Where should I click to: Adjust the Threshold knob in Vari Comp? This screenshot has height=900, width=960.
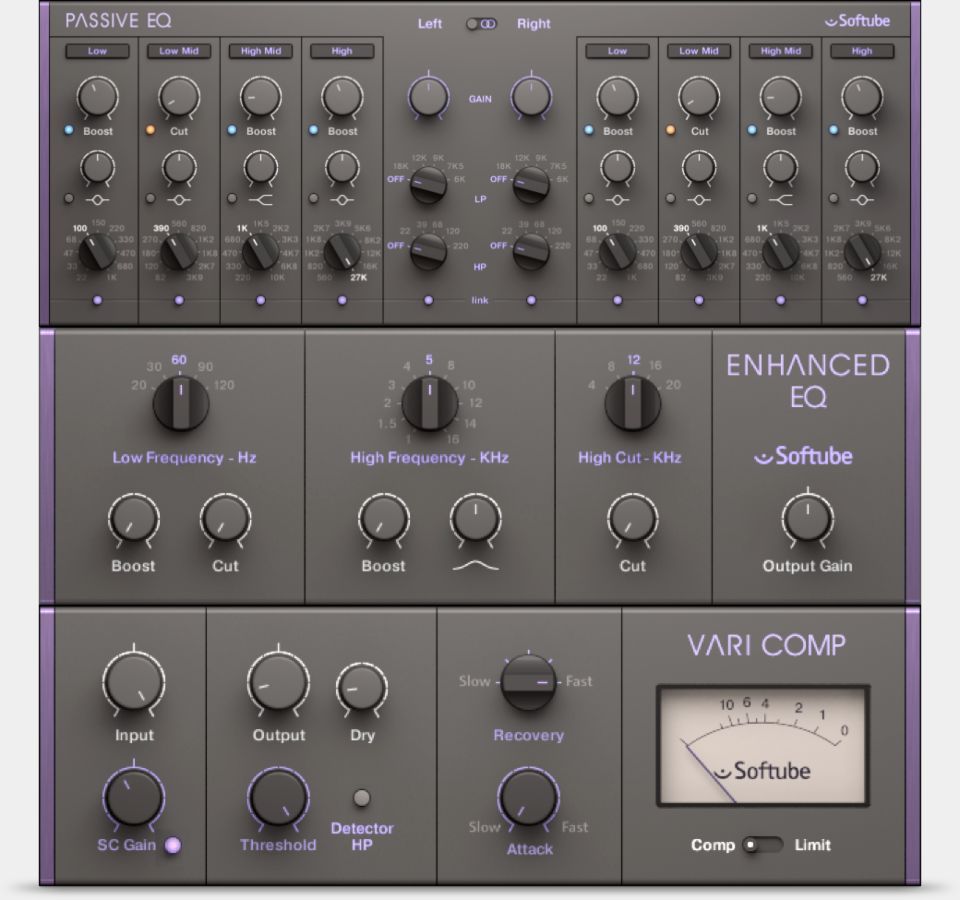pyautogui.click(x=277, y=800)
